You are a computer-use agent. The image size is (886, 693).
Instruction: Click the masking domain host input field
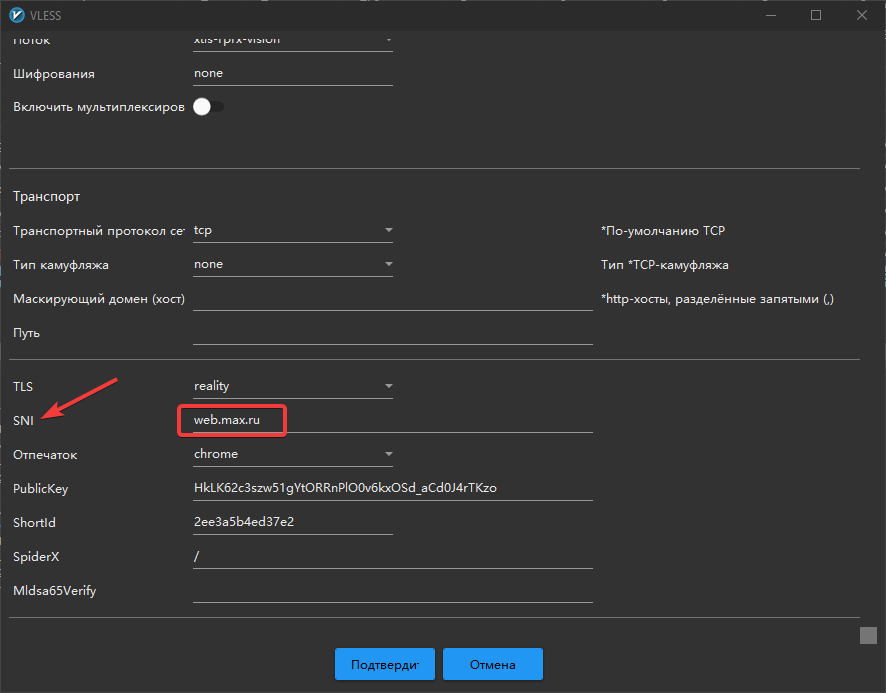[393, 299]
